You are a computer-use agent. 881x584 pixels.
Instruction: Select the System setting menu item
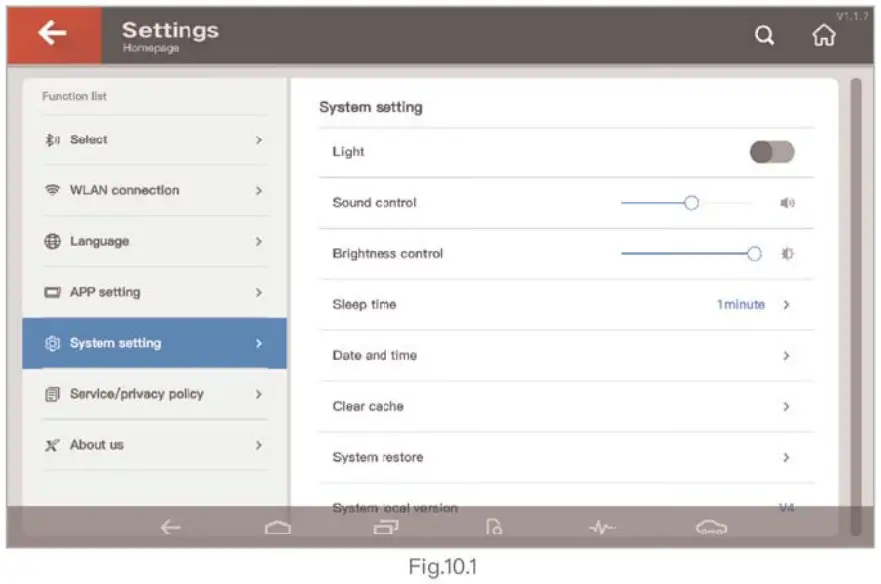155,343
